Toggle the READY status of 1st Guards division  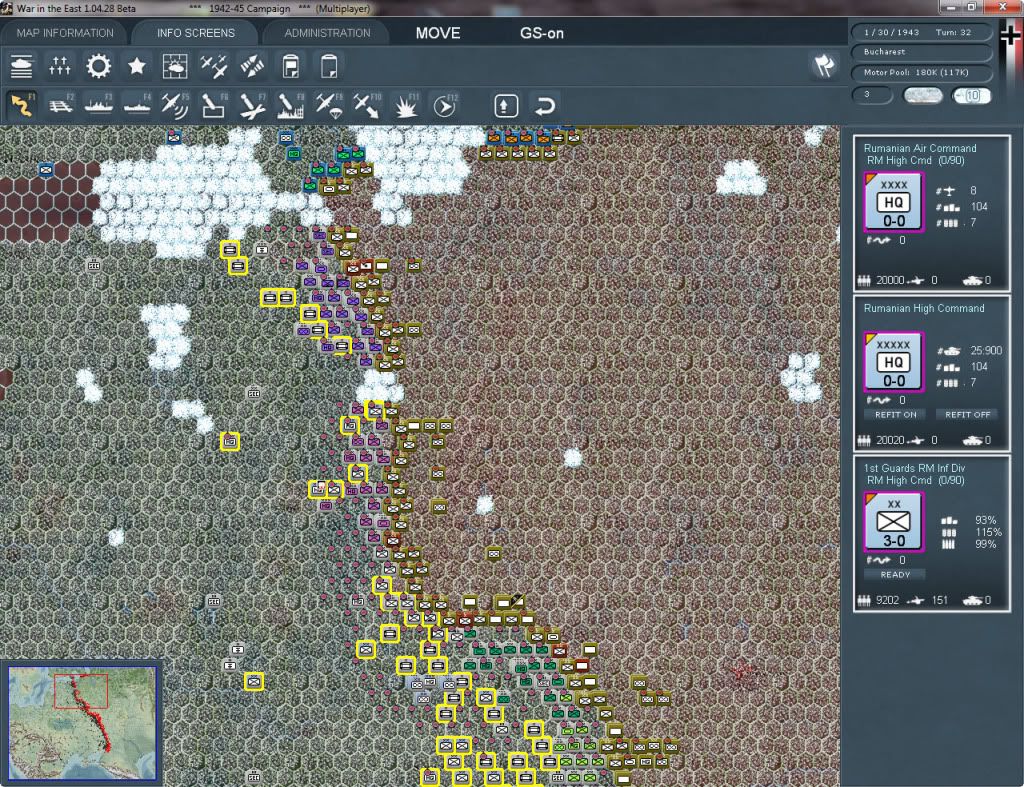click(895, 575)
